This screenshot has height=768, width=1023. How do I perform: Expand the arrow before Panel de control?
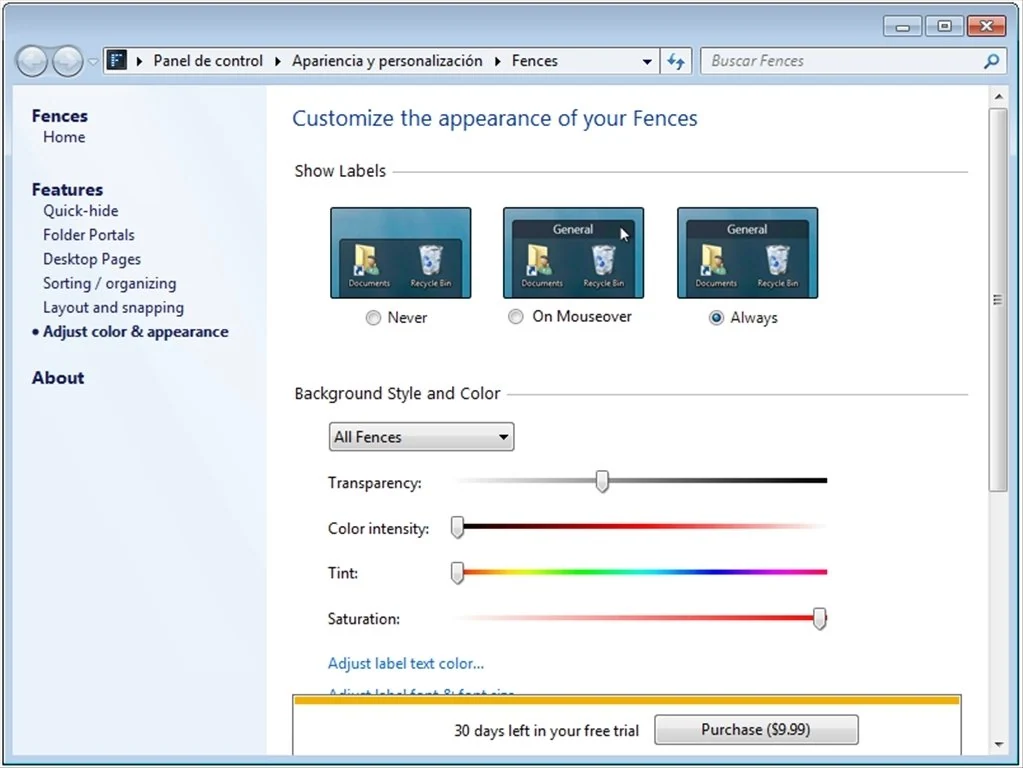[140, 61]
